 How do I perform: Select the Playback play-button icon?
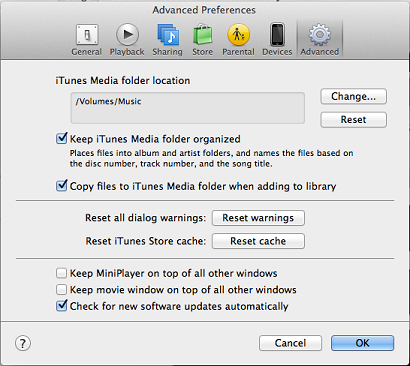[x=127, y=35]
